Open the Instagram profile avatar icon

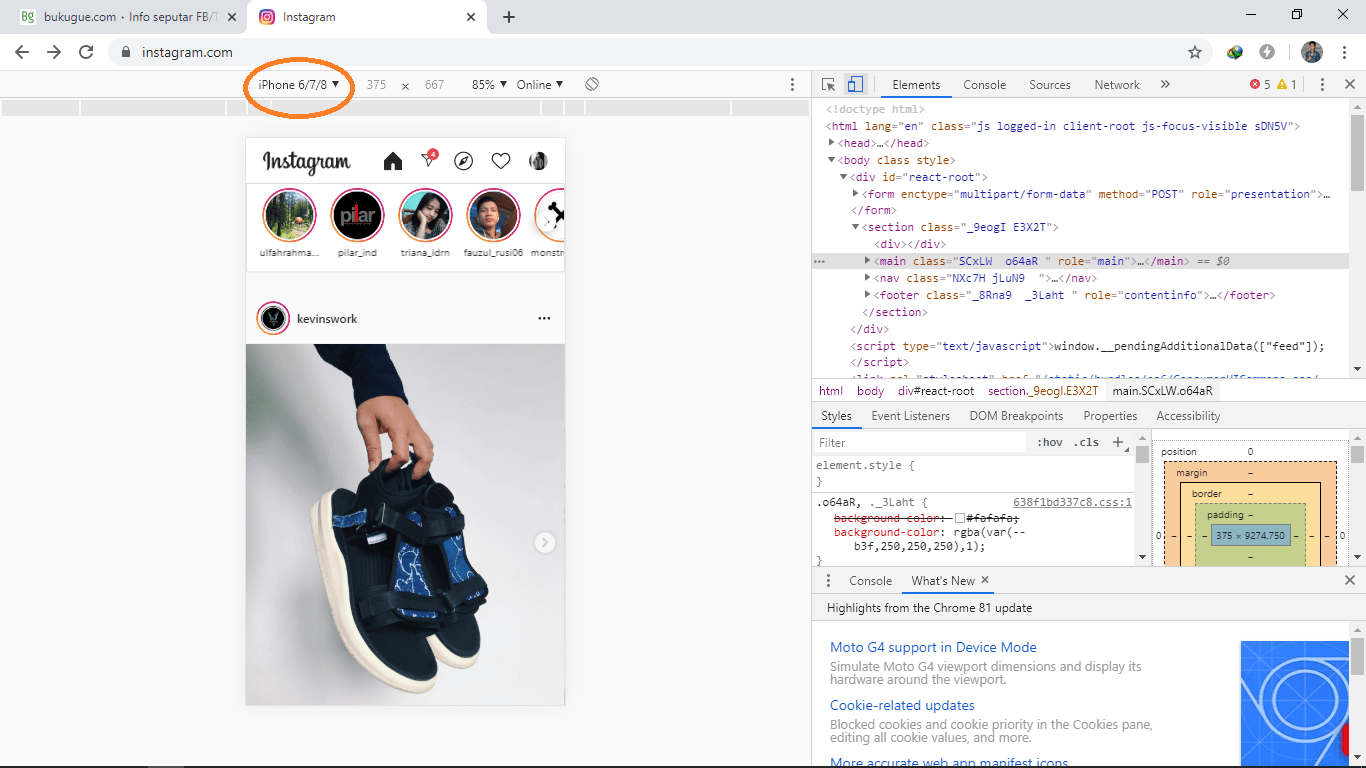(538, 161)
